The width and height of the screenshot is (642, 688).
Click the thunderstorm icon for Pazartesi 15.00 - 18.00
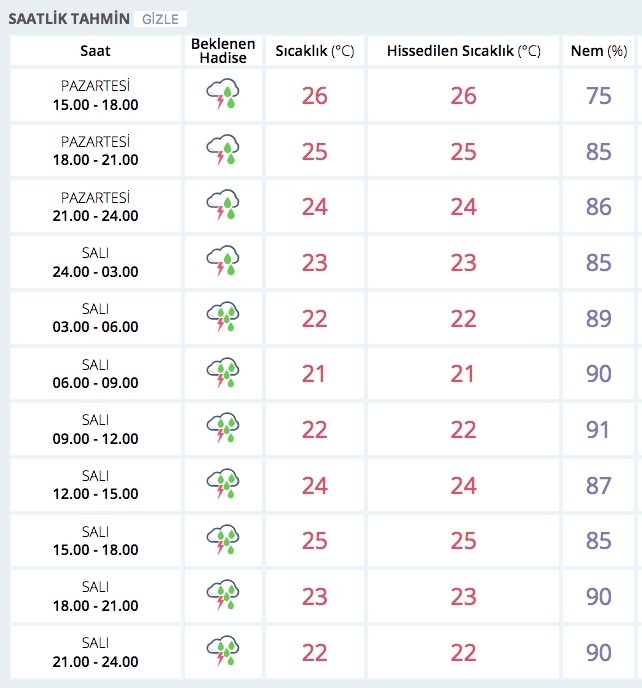[223, 96]
